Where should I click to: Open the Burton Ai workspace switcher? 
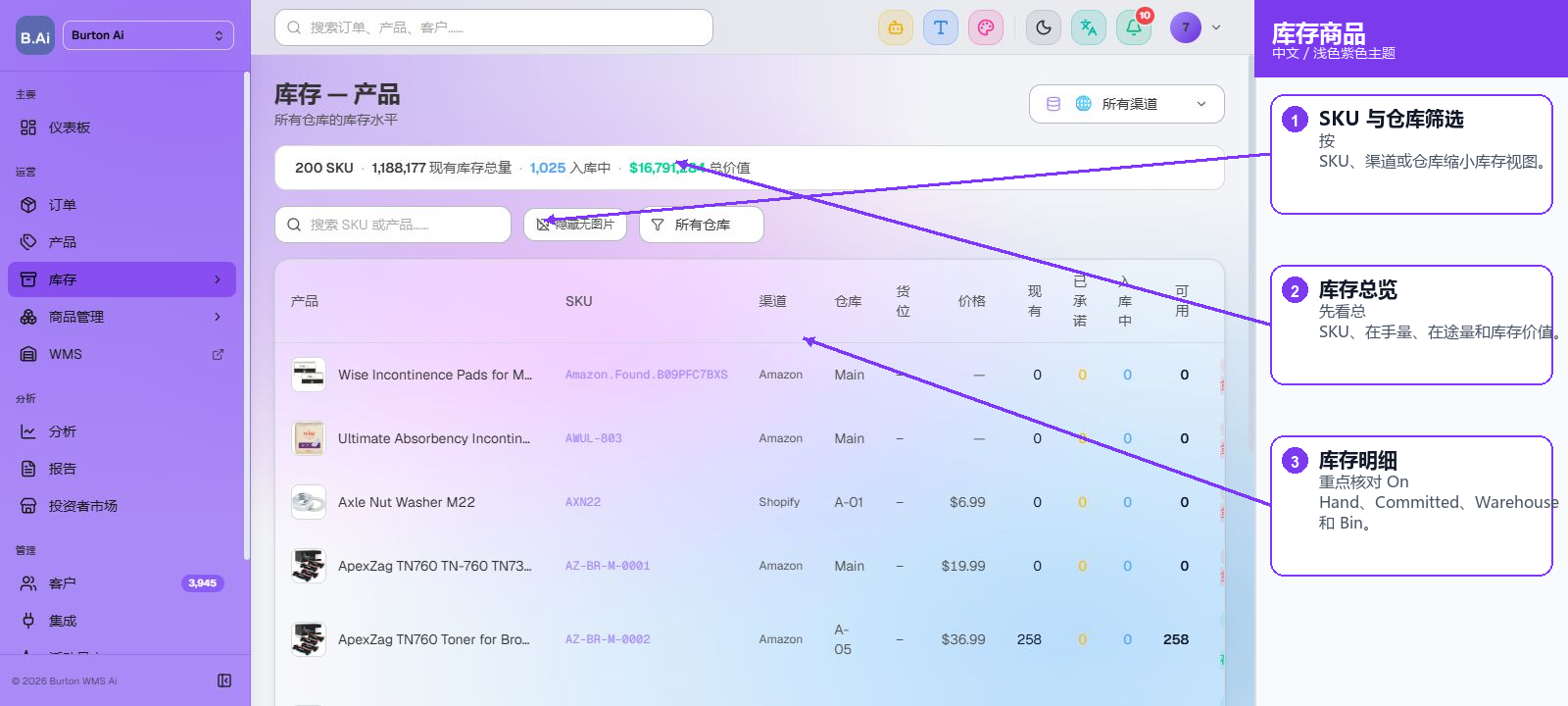point(148,35)
